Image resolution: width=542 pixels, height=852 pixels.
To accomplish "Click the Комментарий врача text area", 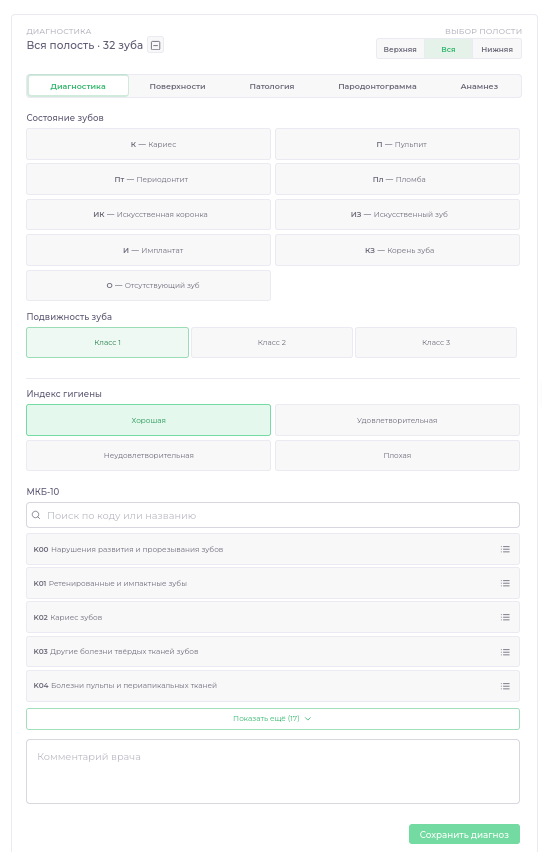I will (273, 772).
